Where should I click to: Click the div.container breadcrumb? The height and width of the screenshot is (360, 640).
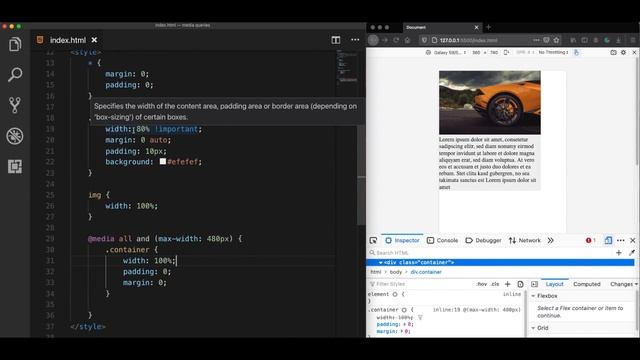pos(426,272)
